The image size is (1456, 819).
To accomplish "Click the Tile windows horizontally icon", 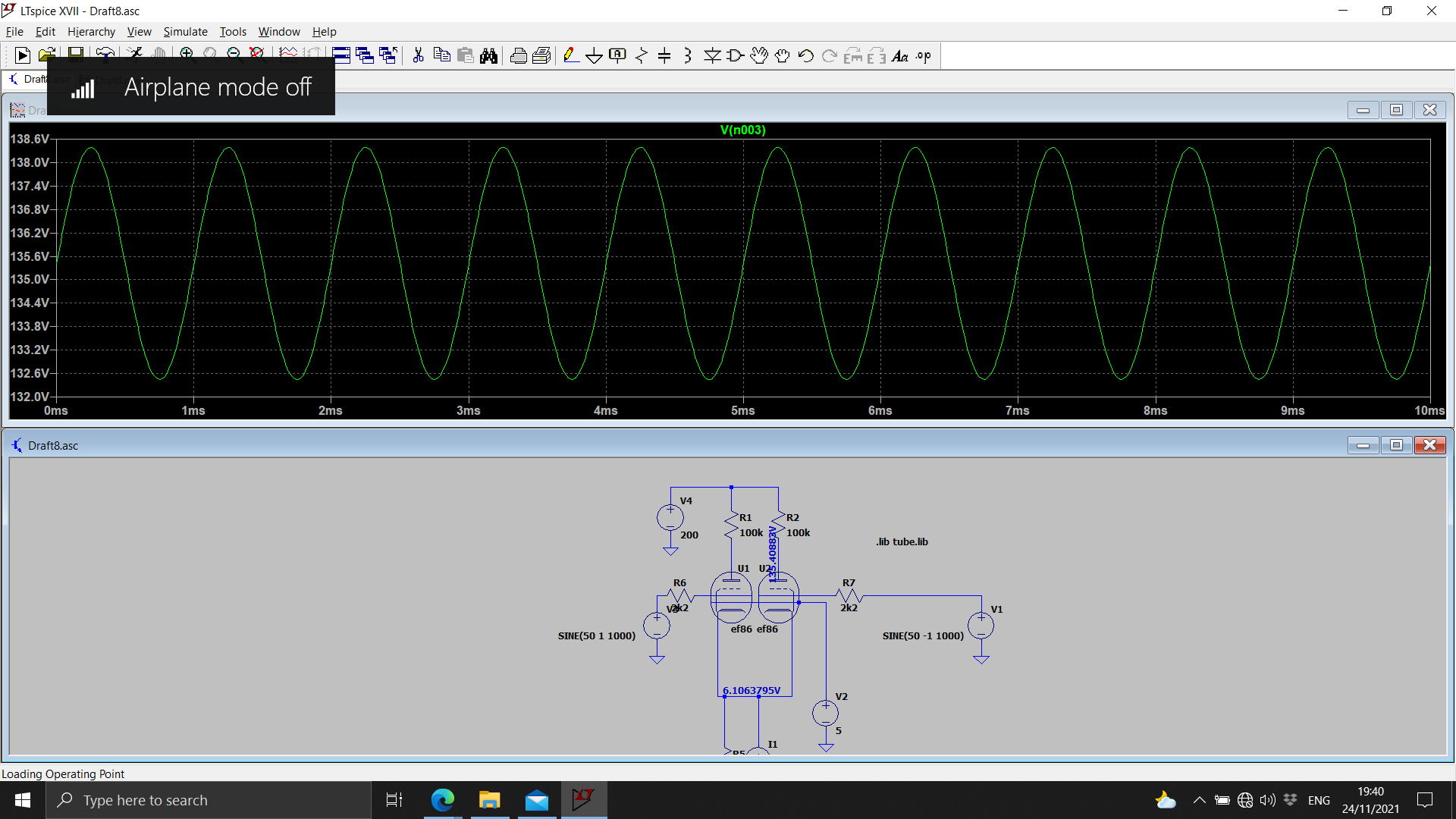I will [x=341, y=55].
